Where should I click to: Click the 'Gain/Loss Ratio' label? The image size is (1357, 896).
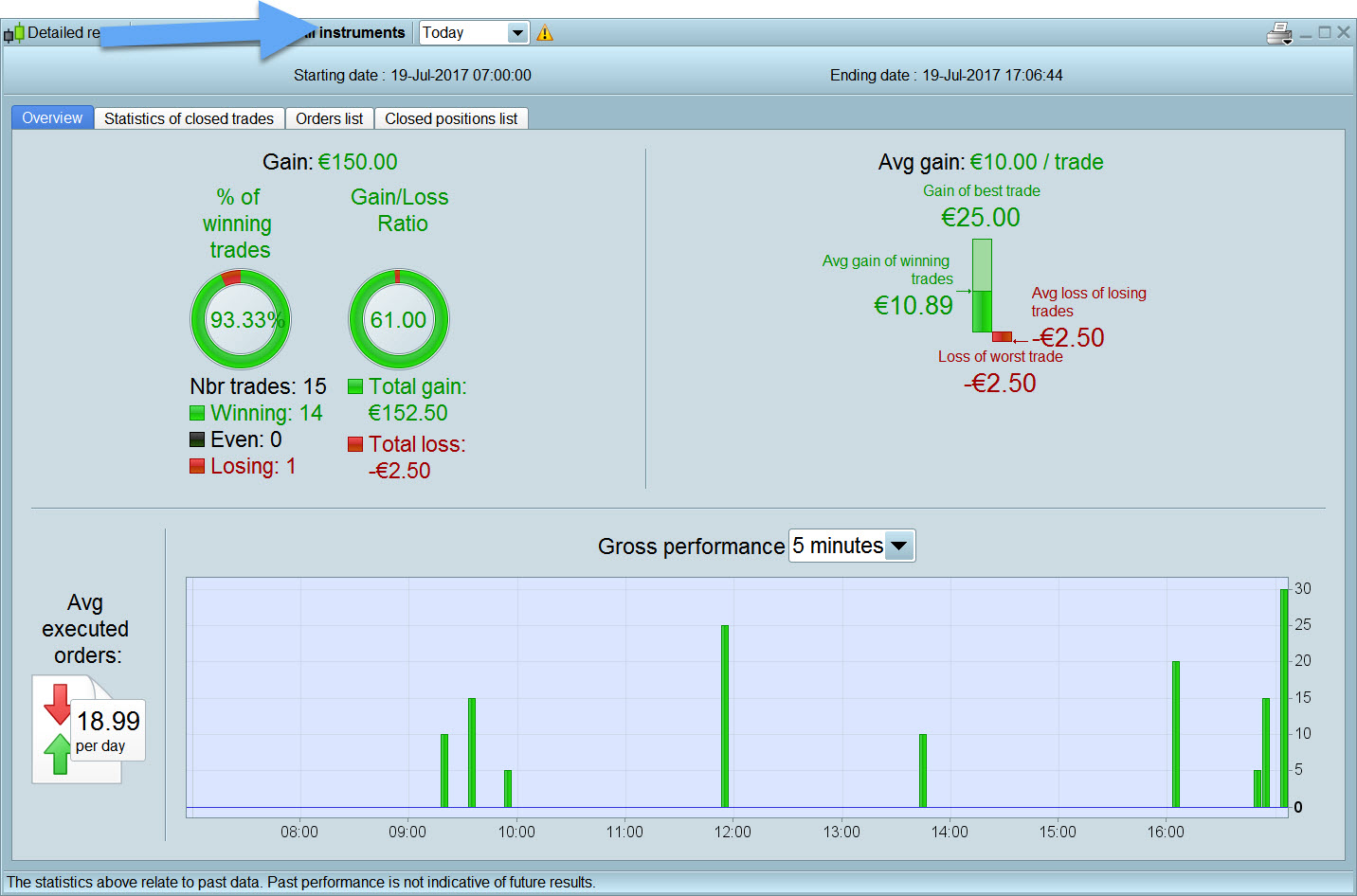click(x=400, y=210)
